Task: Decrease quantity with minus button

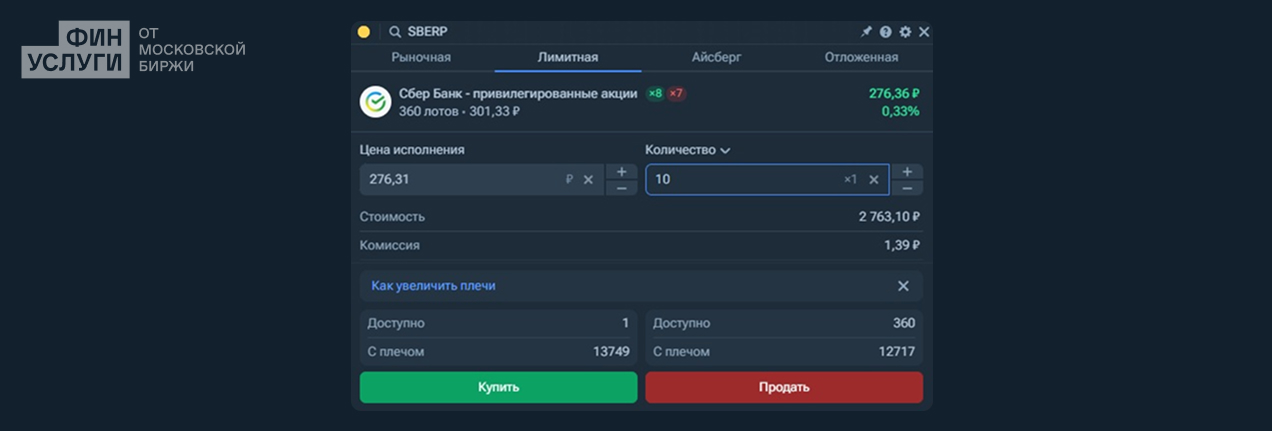Action: (x=907, y=188)
